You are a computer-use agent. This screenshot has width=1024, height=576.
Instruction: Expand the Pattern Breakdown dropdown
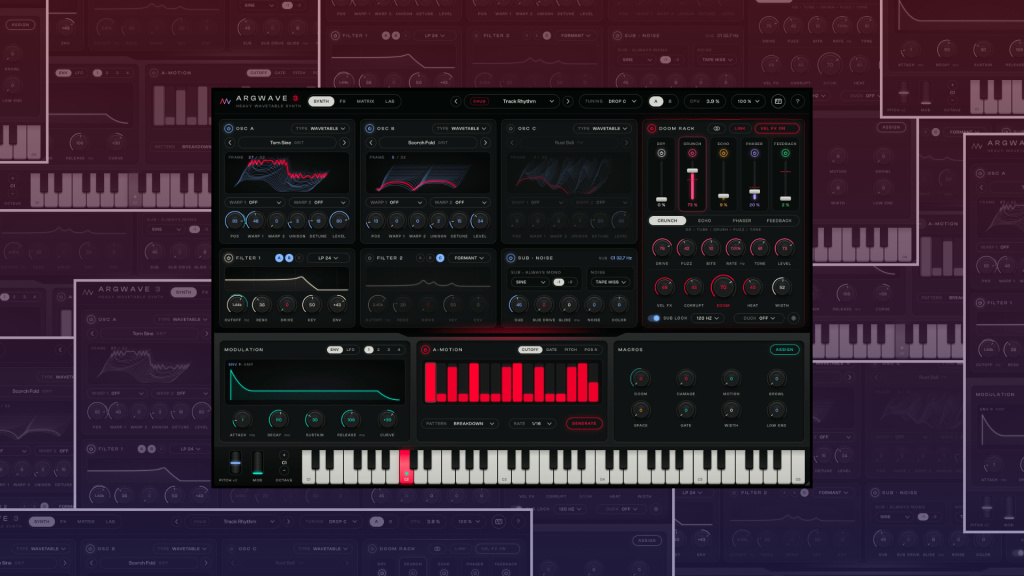coord(460,423)
